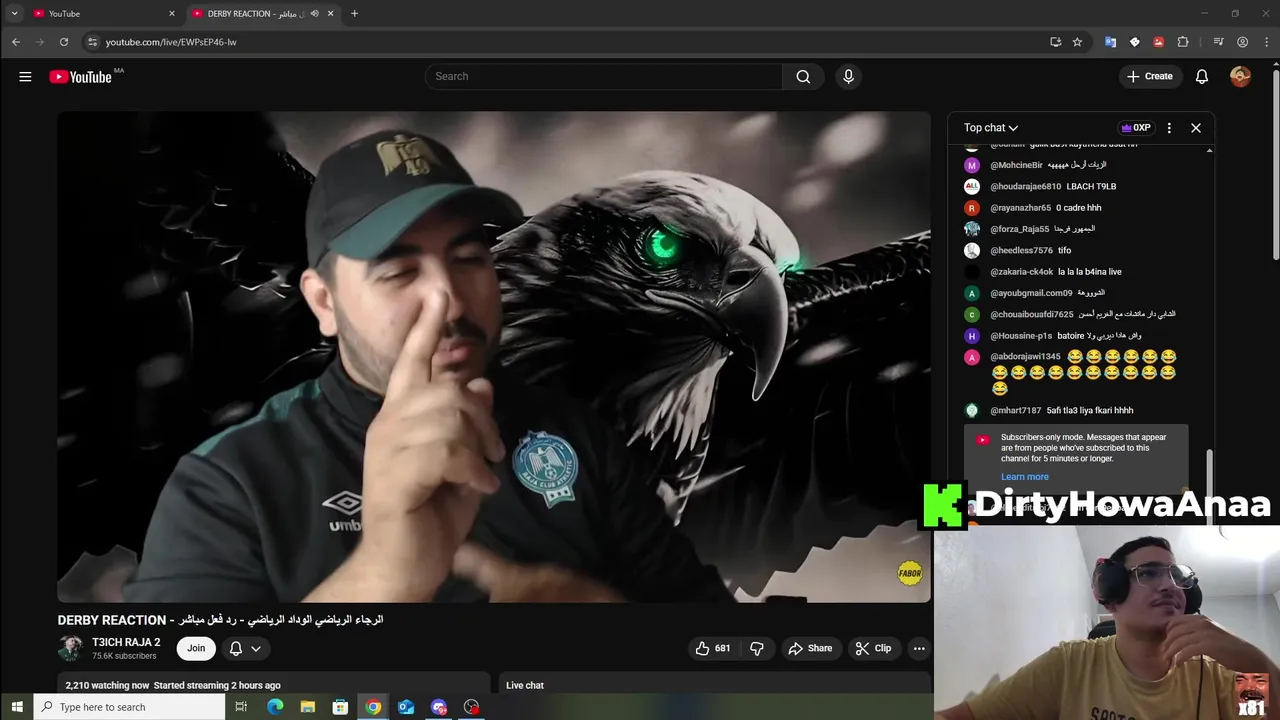The image size is (1280, 720).
Task: Close the first YouTube tab
Action: tap(171, 14)
